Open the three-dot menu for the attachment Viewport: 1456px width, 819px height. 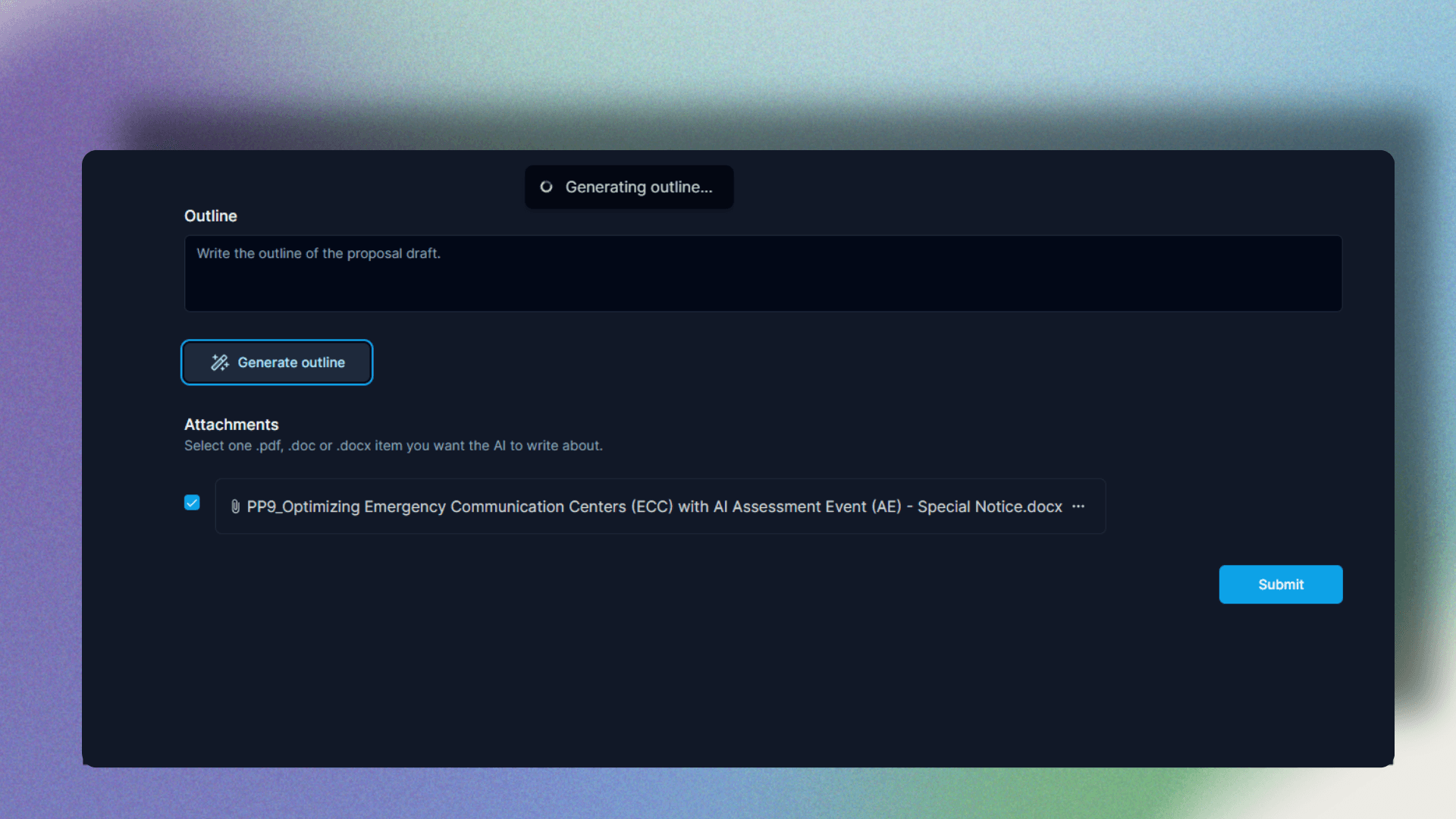pyautogui.click(x=1078, y=507)
